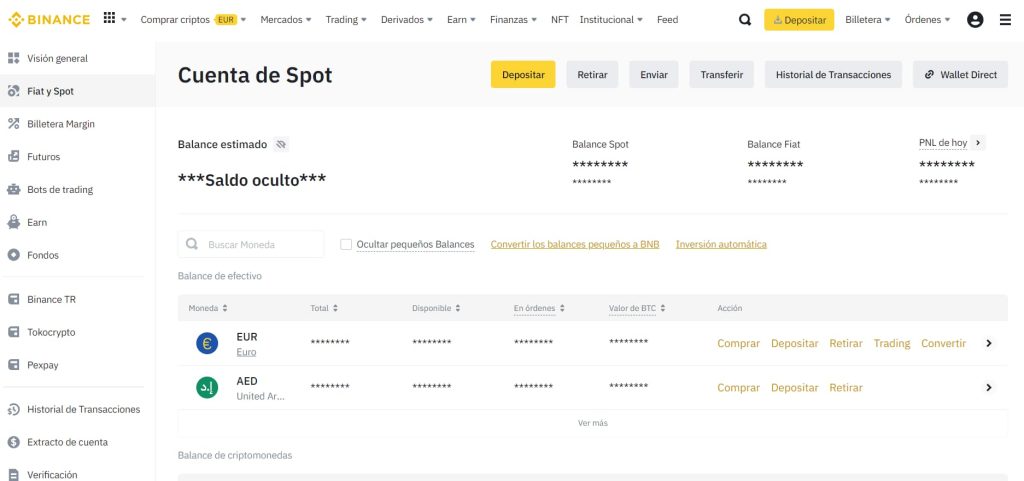1024x481 pixels.
Task: Open the user profile avatar icon
Action: point(975,20)
